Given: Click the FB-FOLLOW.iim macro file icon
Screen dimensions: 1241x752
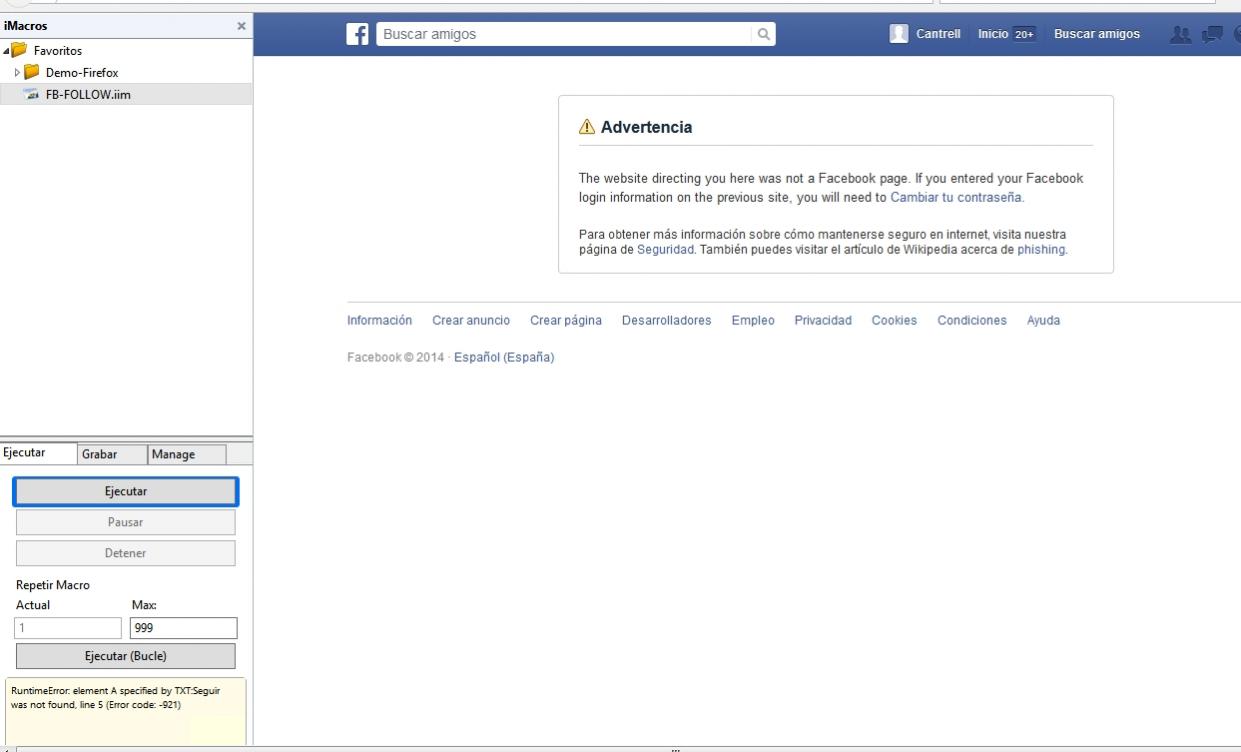Looking at the screenshot, I should pyautogui.click(x=31, y=95).
